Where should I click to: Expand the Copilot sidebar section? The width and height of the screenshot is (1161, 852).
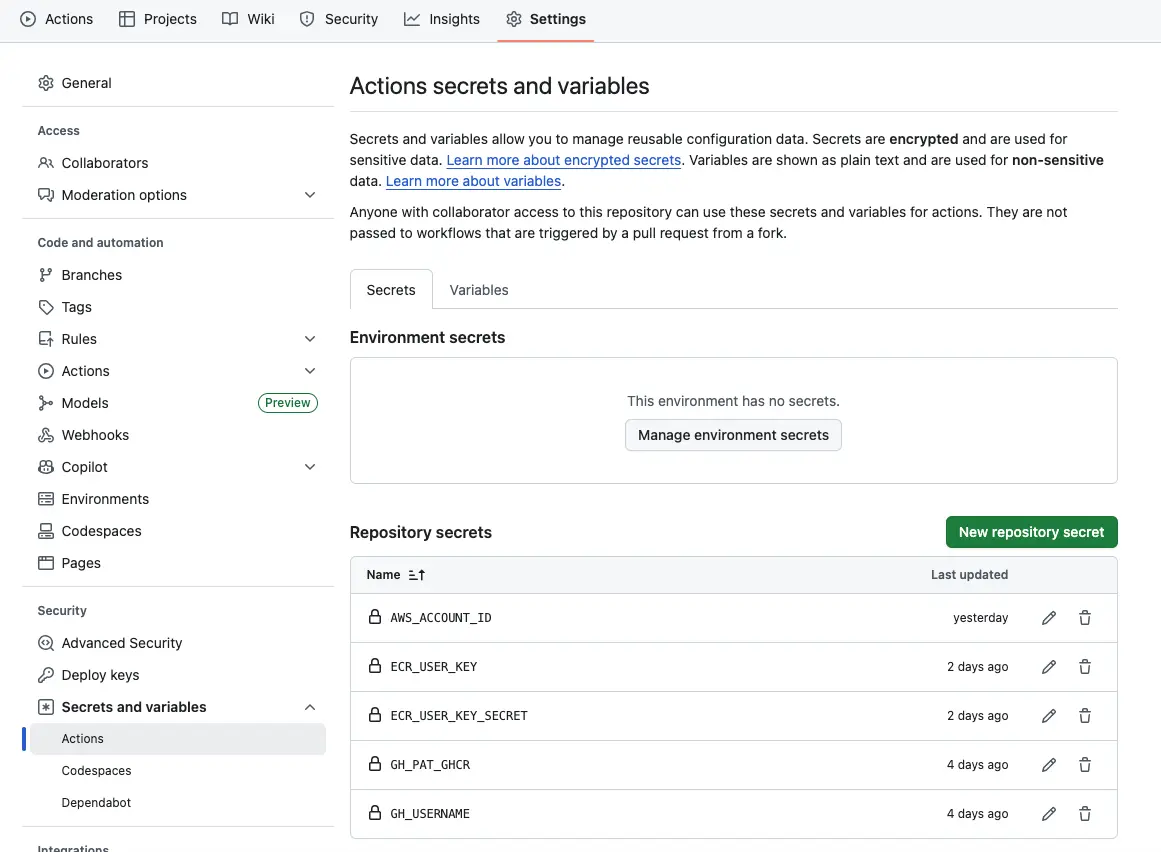pos(310,467)
